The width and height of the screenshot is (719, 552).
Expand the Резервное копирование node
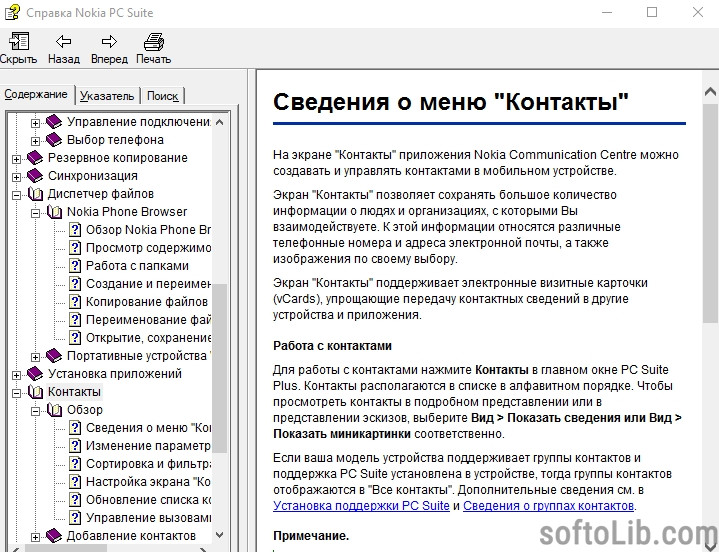tap(16, 159)
